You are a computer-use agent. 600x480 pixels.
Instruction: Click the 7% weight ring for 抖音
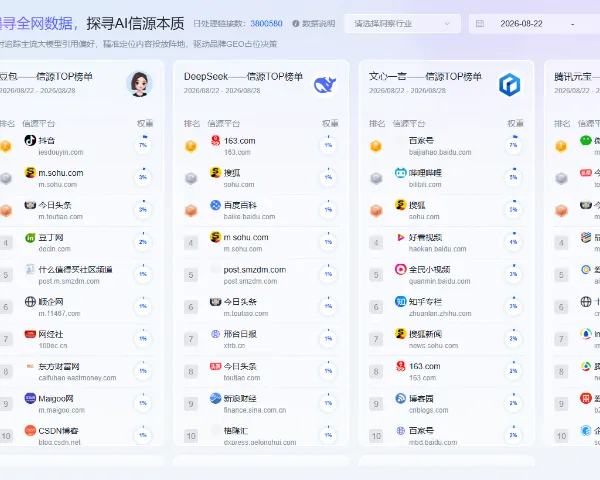[143, 145]
